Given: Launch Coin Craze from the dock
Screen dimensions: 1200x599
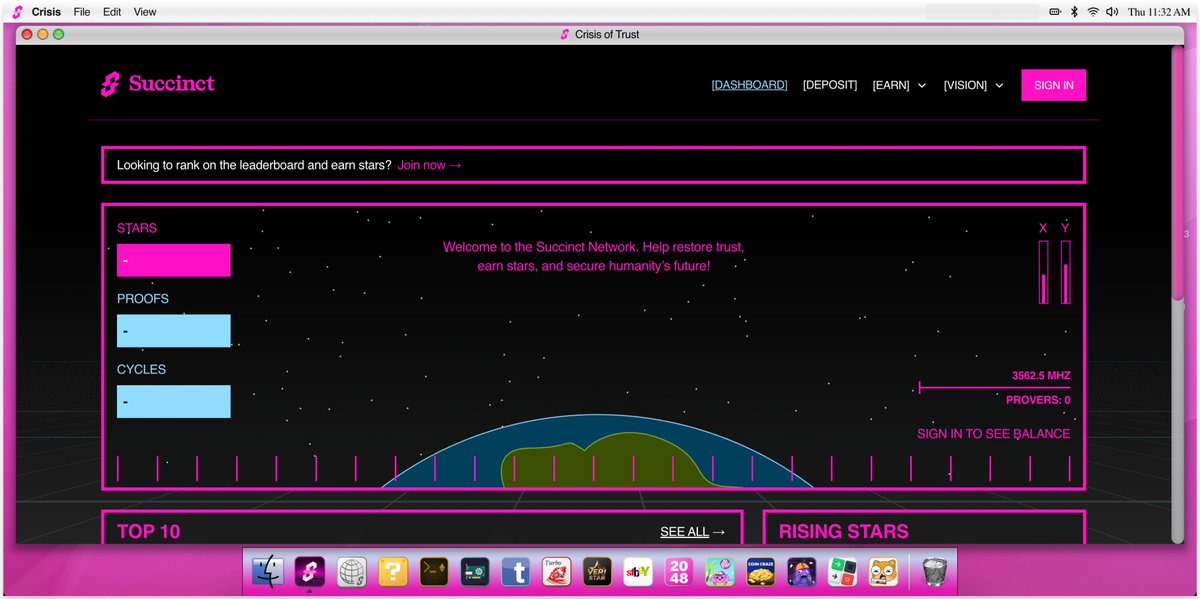Looking at the screenshot, I should (761, 571).
